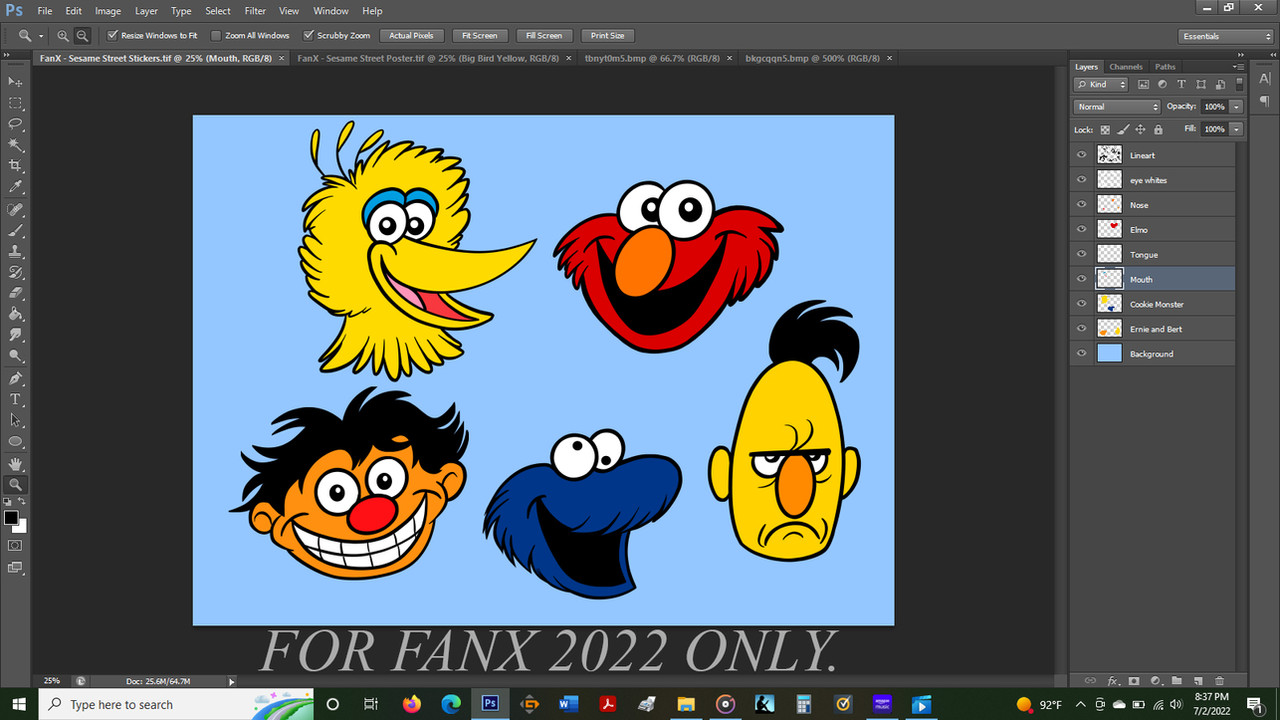Select the History Brush tool

pyautogui.click(x=15, y=273)
